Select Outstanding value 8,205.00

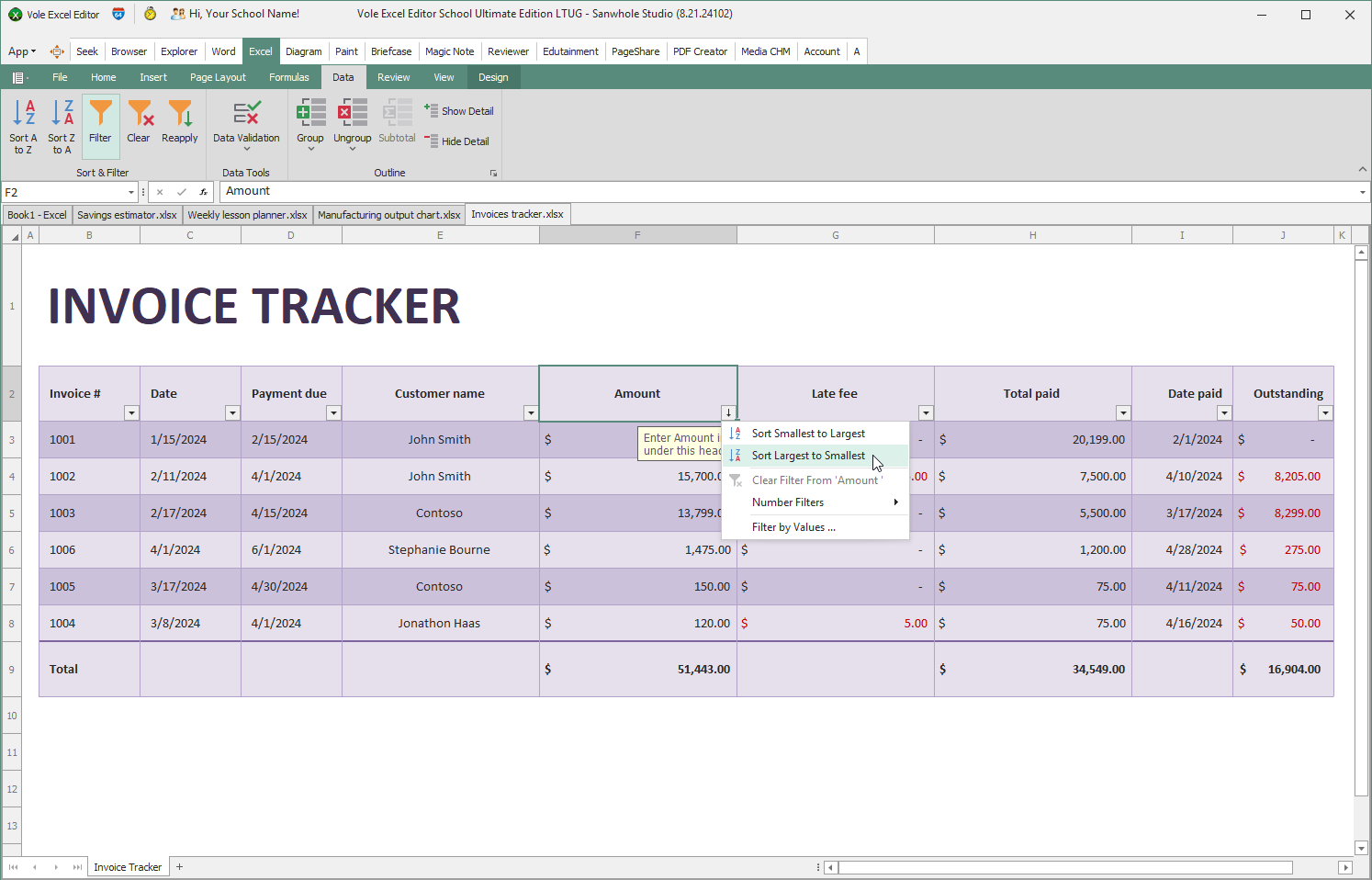pyautogui.click(x=1283, y=477)
